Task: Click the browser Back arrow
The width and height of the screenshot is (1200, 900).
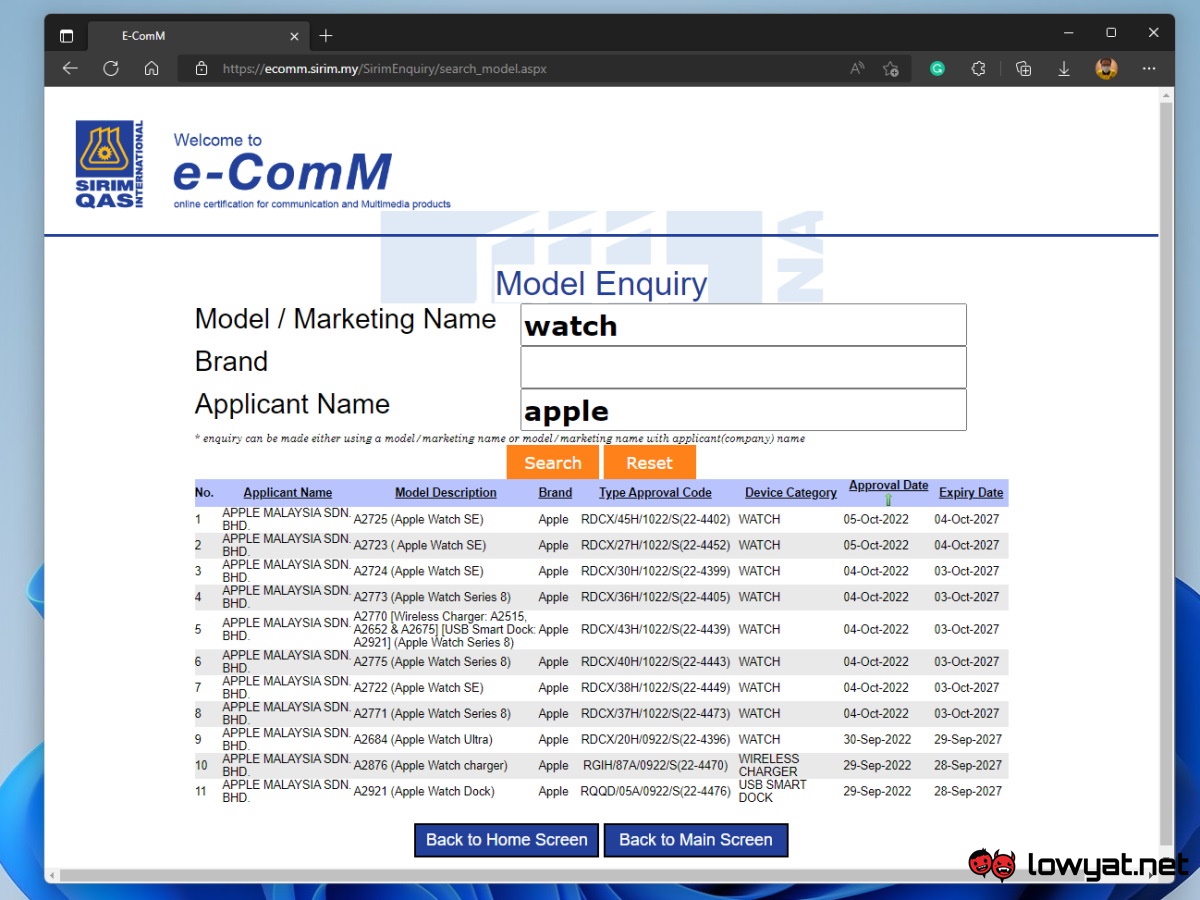Action: tap(70, 69)
